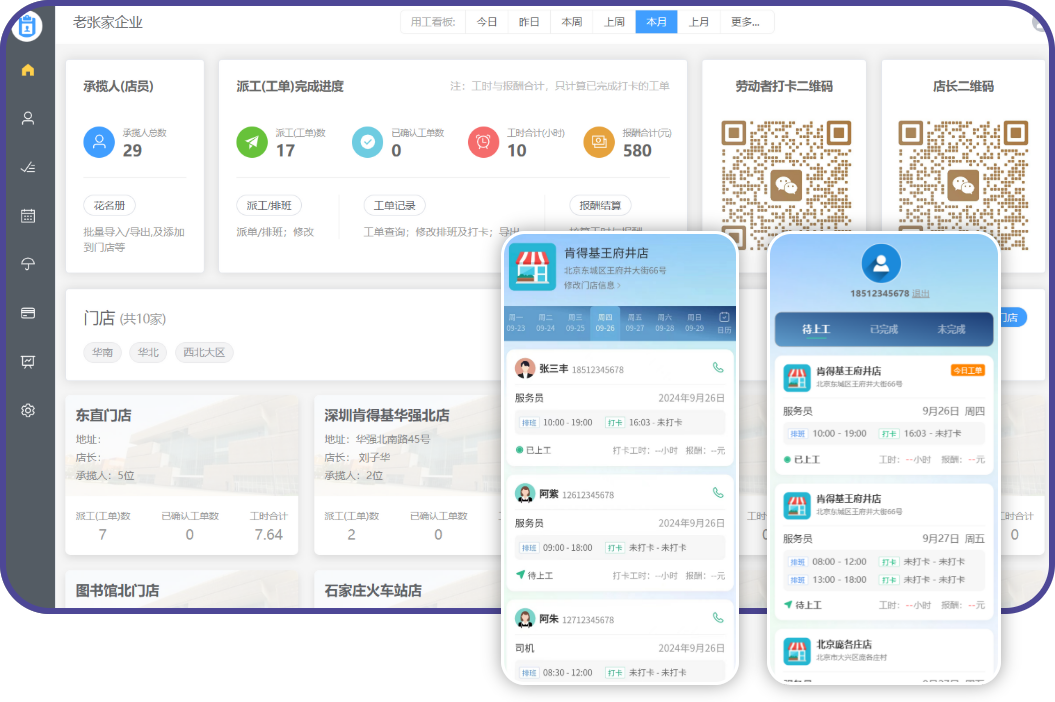Open the 工单记录 button
This screenshot has height=702, width=1055.
pyautogui.click(x=394, y=205)
